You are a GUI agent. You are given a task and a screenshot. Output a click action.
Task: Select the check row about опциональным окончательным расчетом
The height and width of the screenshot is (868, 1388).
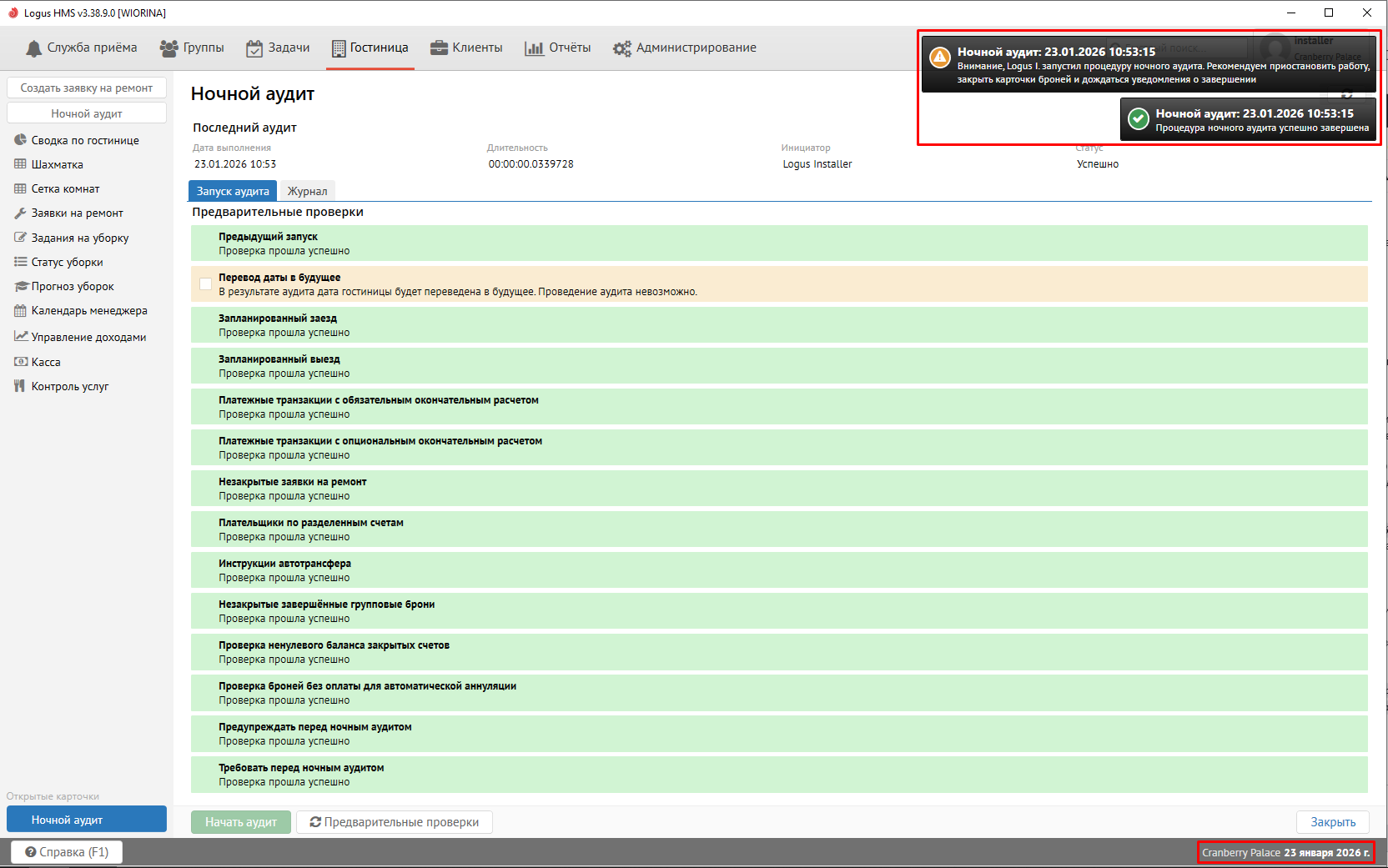[x=779, y=448]
